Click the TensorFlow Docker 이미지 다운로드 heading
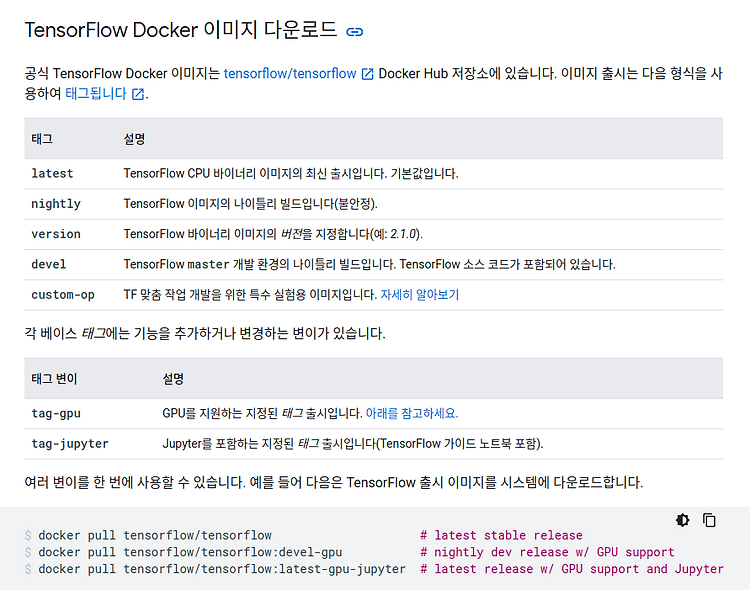The height and width of the screenshot is (590, 750). tap(181, 30)
